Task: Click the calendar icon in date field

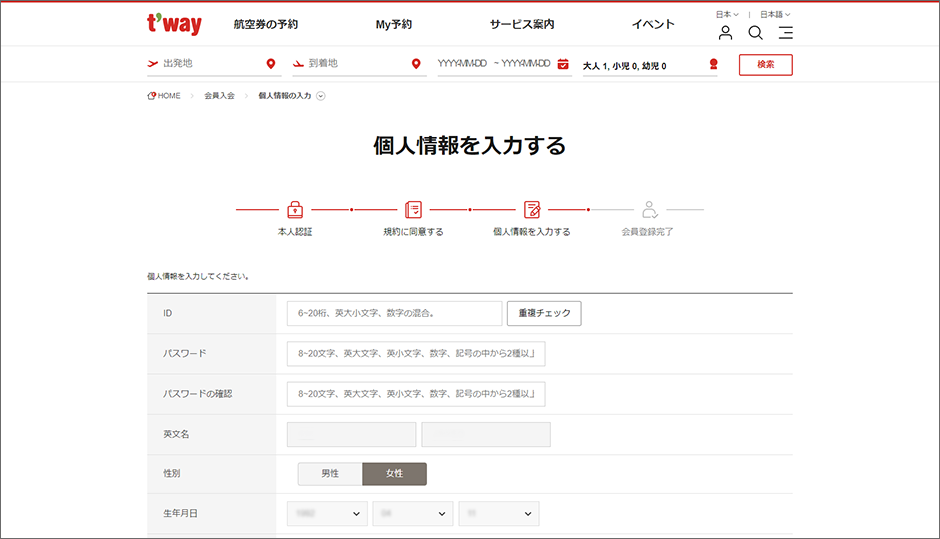Action: pyautogui.click(x=563, y=65)
